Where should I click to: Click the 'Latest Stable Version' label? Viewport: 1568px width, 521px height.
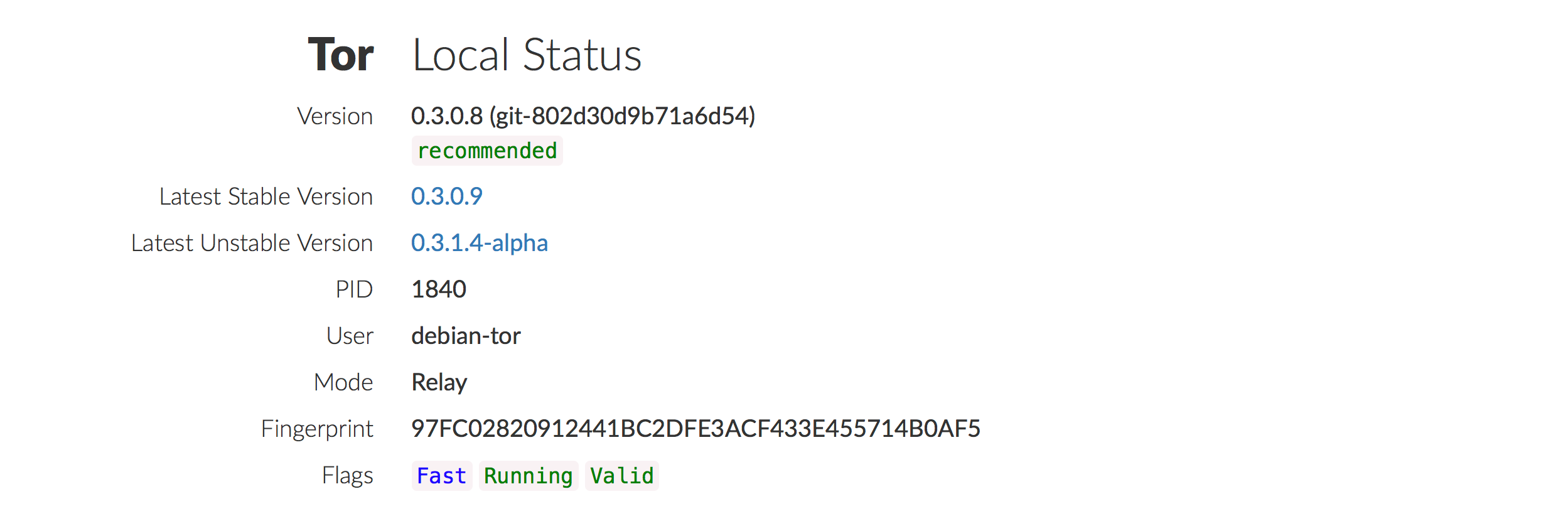click(x=266, y=196)
